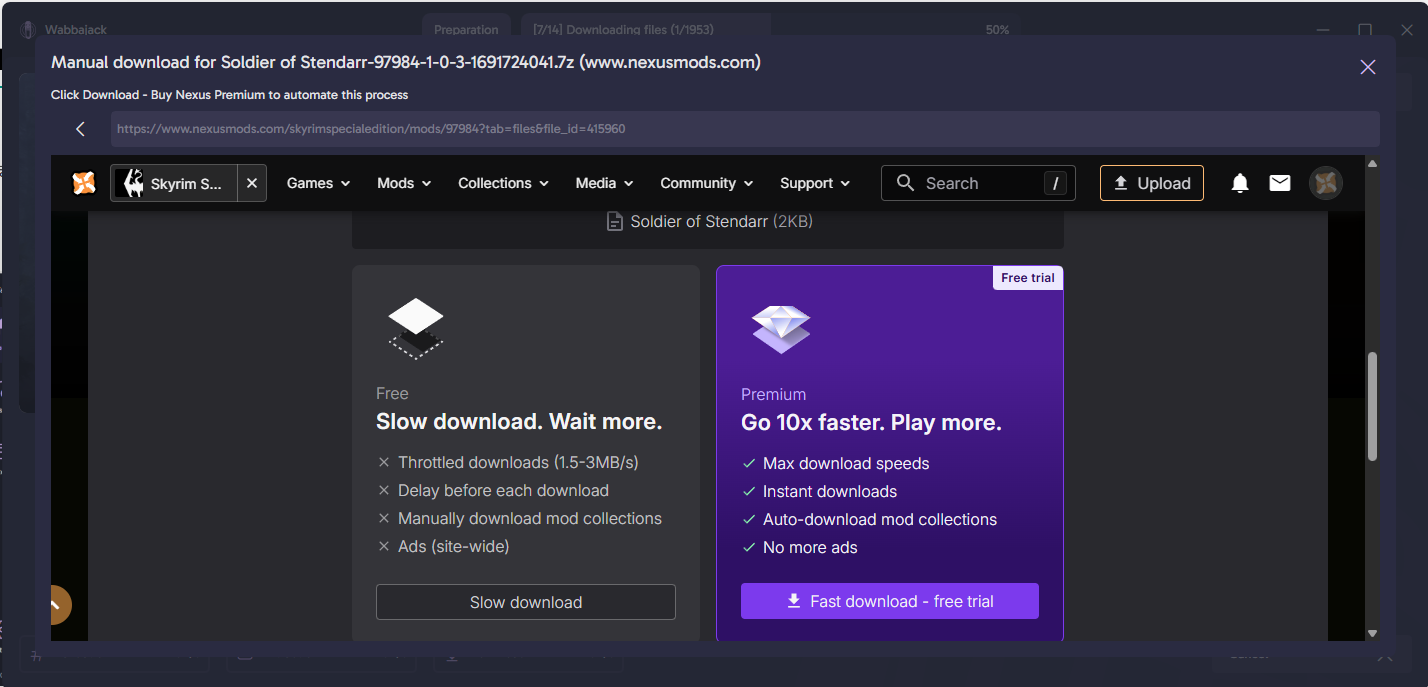Open the Support dropdown menu
The width and height of the screenshot is (1428, 687).
pyautogui.click(x=815, y=183)
